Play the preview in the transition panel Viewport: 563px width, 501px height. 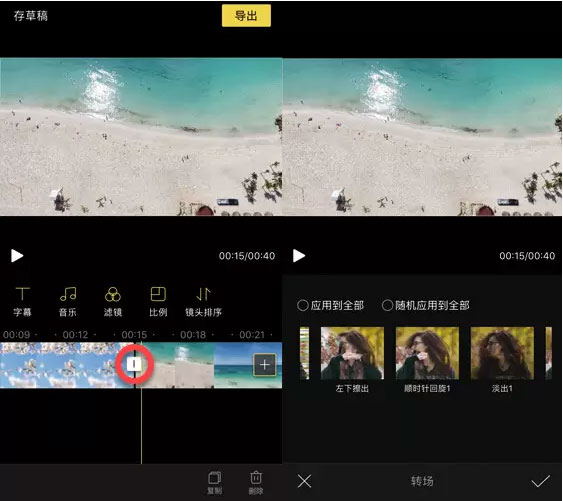[299, 256]
